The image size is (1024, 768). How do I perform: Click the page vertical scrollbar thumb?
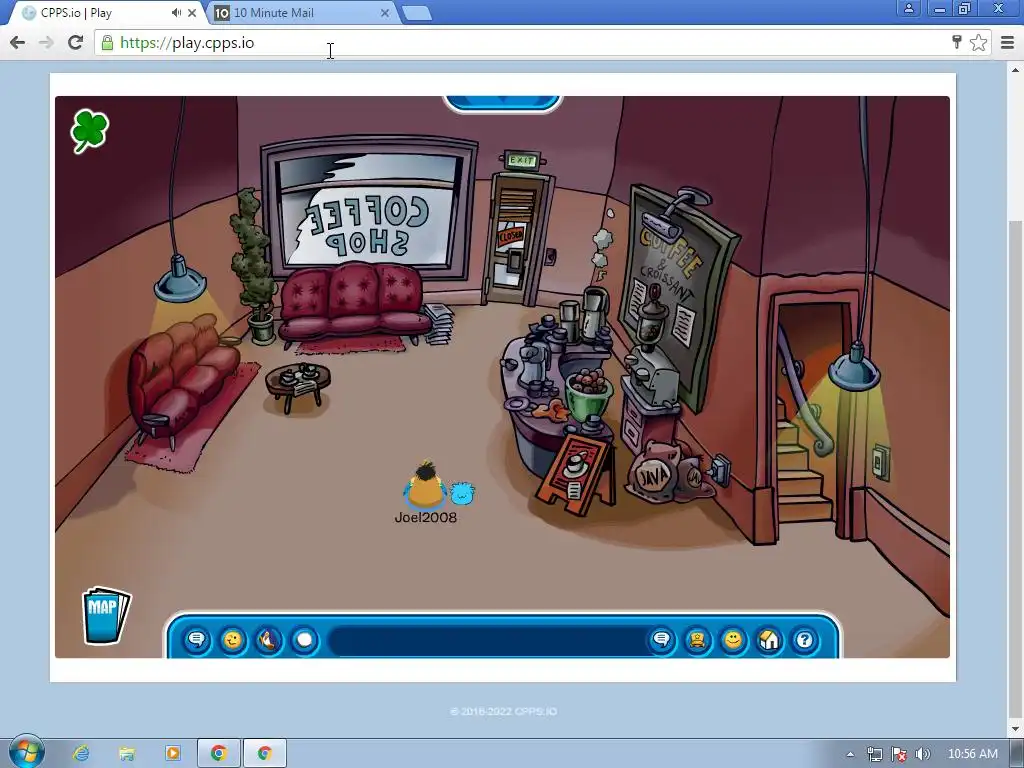click(x=1016, y=467)
